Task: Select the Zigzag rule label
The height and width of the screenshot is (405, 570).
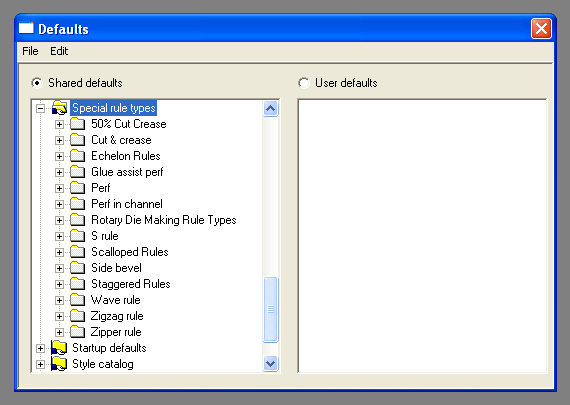Action: [117, 316]
